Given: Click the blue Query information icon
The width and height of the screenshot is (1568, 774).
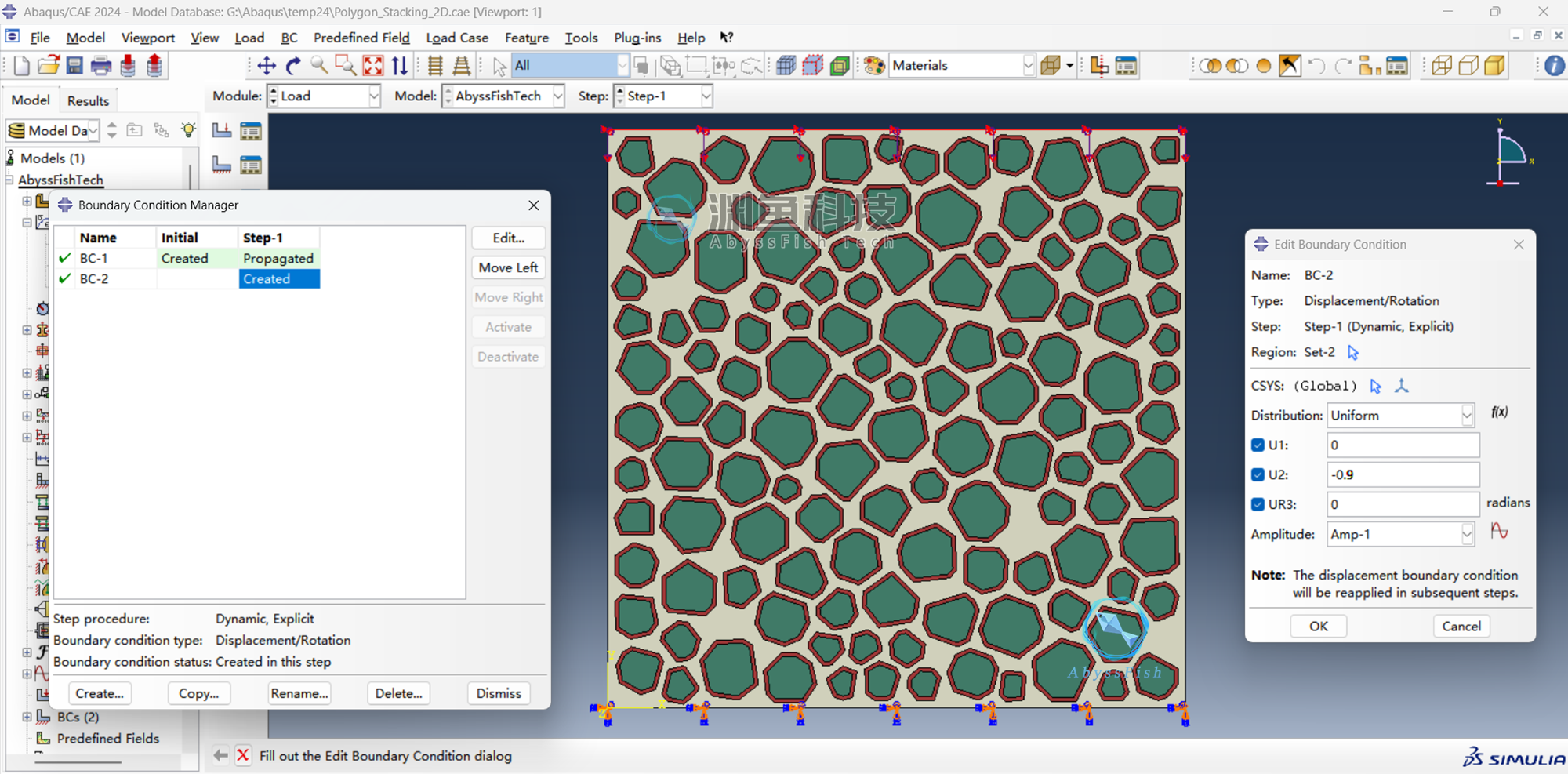Looking at the screenshot, I should pos(1554,66).
